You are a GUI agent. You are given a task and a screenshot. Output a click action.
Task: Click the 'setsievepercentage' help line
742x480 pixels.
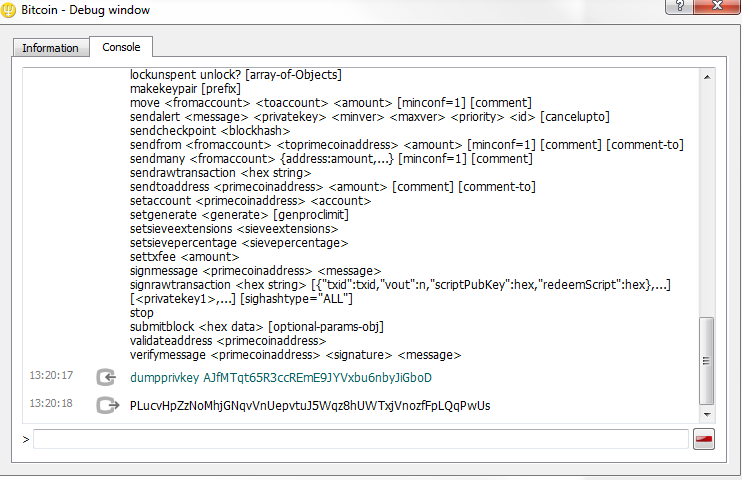coord(239,243)
